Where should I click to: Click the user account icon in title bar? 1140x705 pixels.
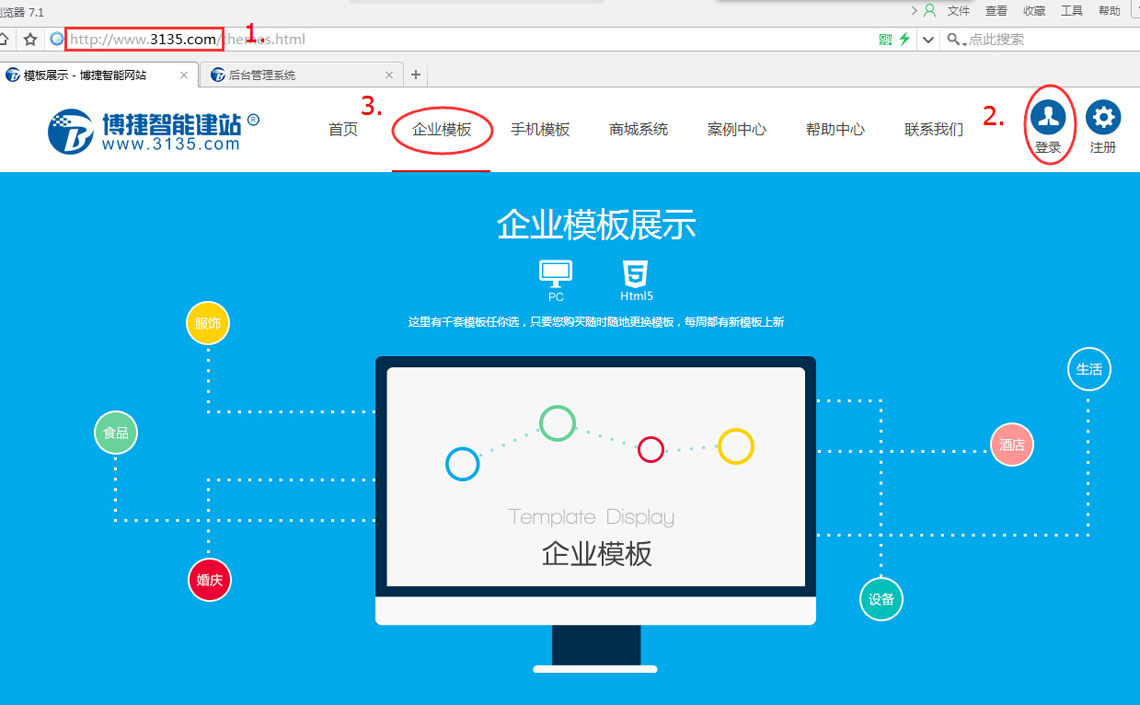[930, 10]
